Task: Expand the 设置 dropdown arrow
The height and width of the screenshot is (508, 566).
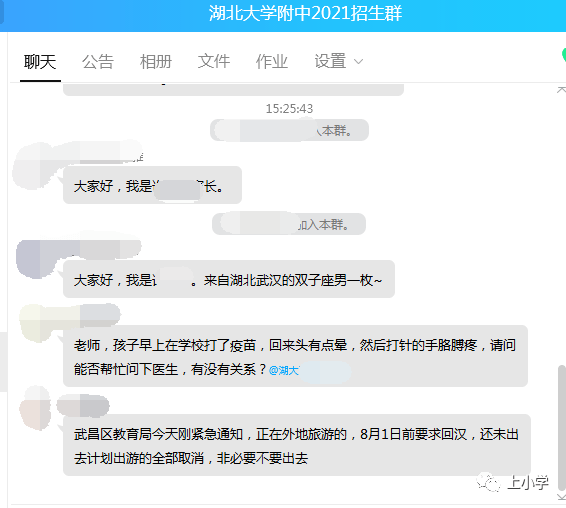Action: pos(358,62)
